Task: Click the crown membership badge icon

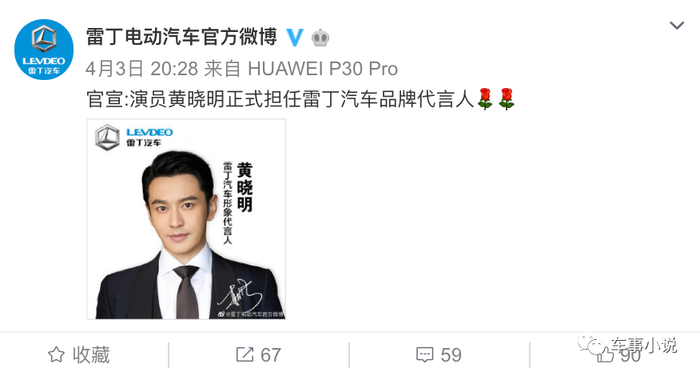Action: (320, 38)
